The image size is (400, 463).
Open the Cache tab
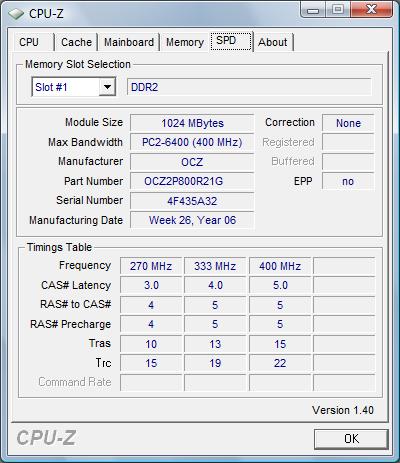tap(76, 42)
